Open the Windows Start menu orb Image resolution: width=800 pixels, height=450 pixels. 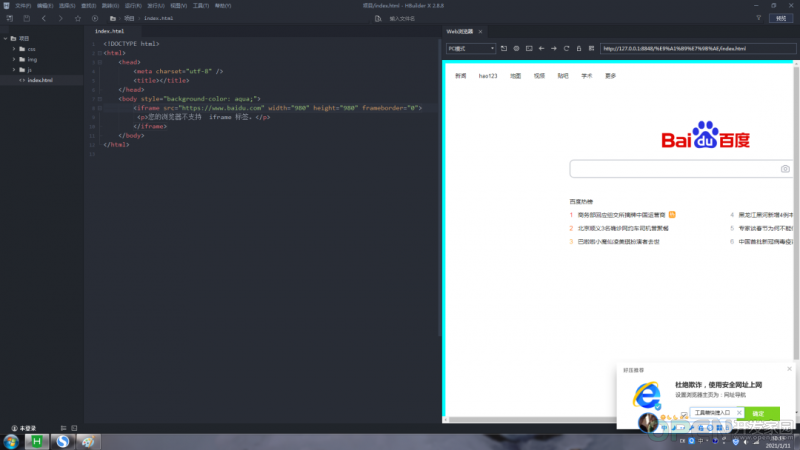pos(11,442)
